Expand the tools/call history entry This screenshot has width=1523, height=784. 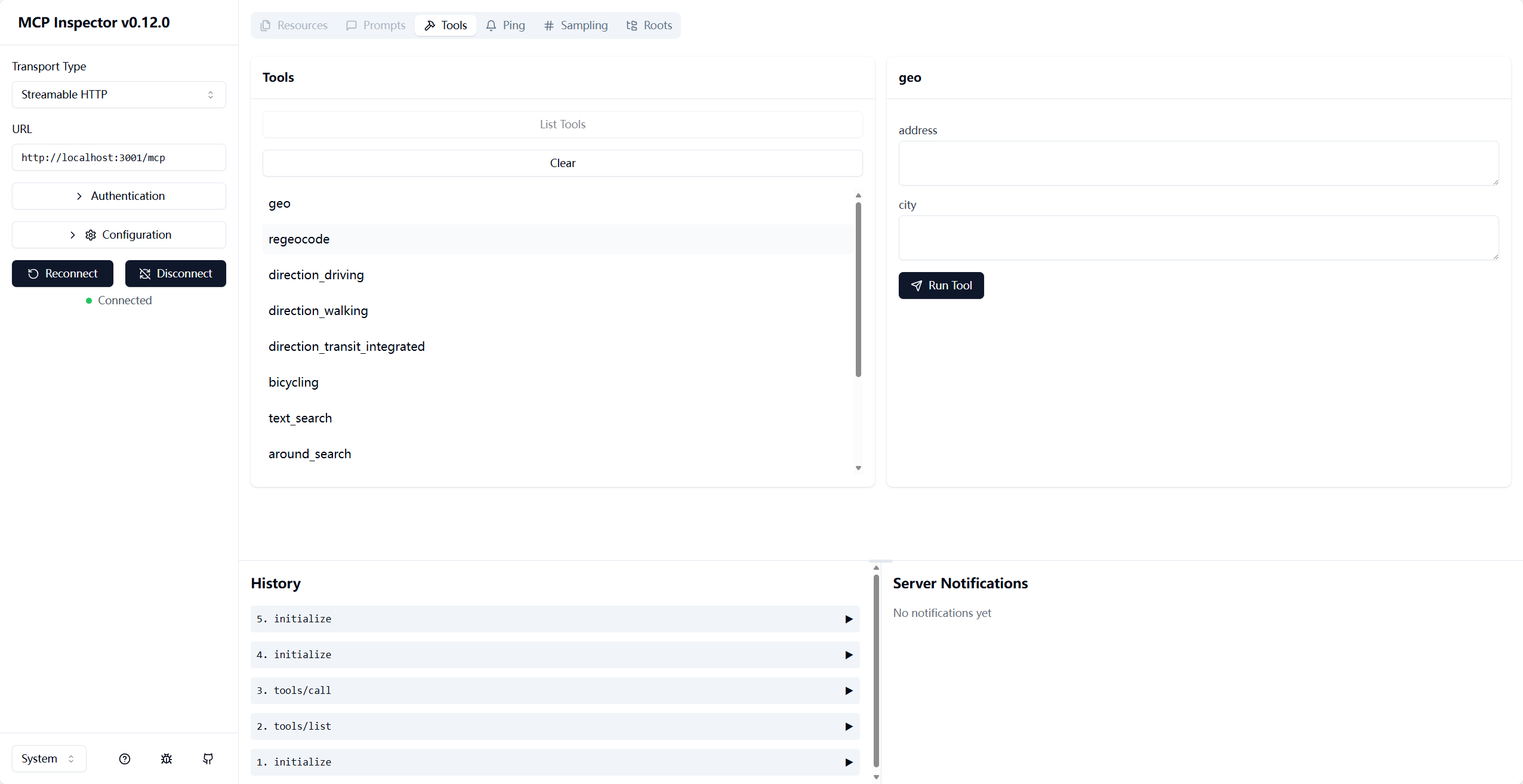click(554, 690)
